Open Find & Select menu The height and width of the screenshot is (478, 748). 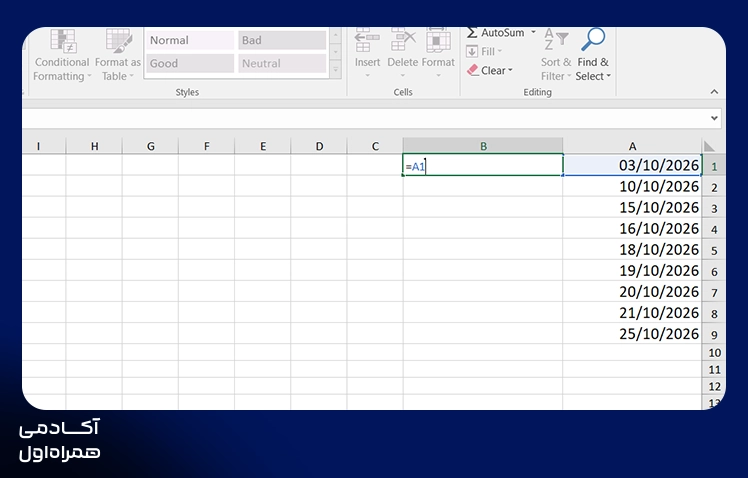pyautogui.click(x=592, y=55)
